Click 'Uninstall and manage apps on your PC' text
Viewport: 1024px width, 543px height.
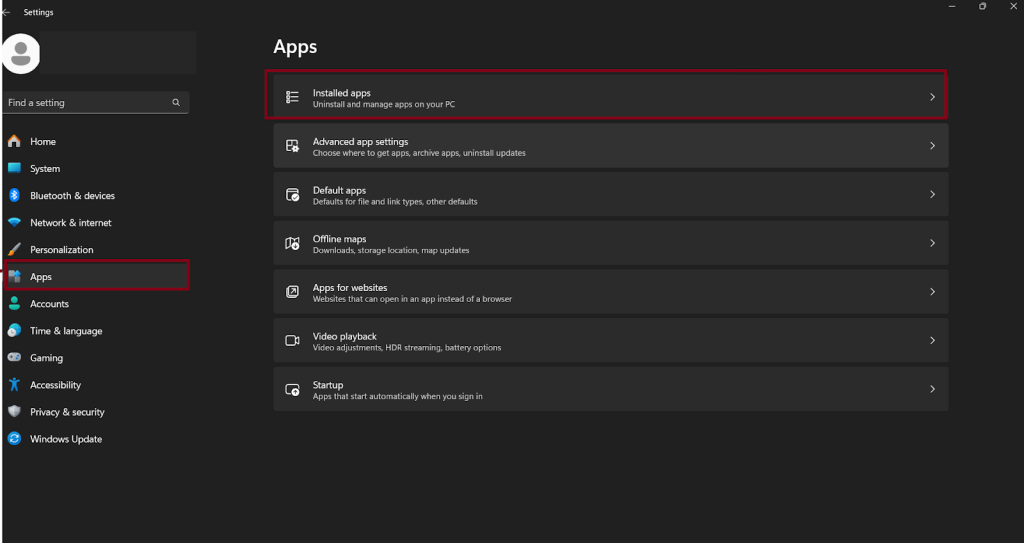click(x=384, y=105)
